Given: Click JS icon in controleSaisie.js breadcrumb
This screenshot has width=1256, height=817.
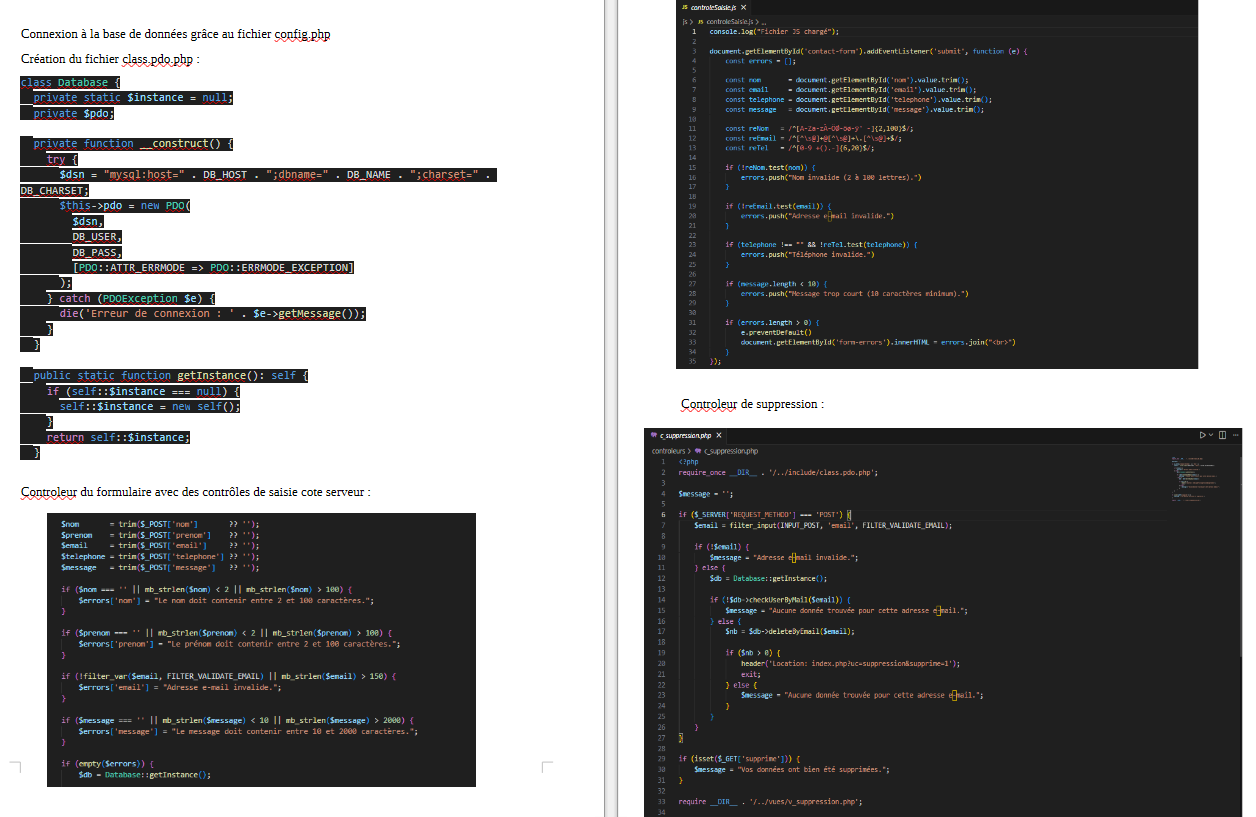Looking at the screenshot, I should [x=701, y=21].
